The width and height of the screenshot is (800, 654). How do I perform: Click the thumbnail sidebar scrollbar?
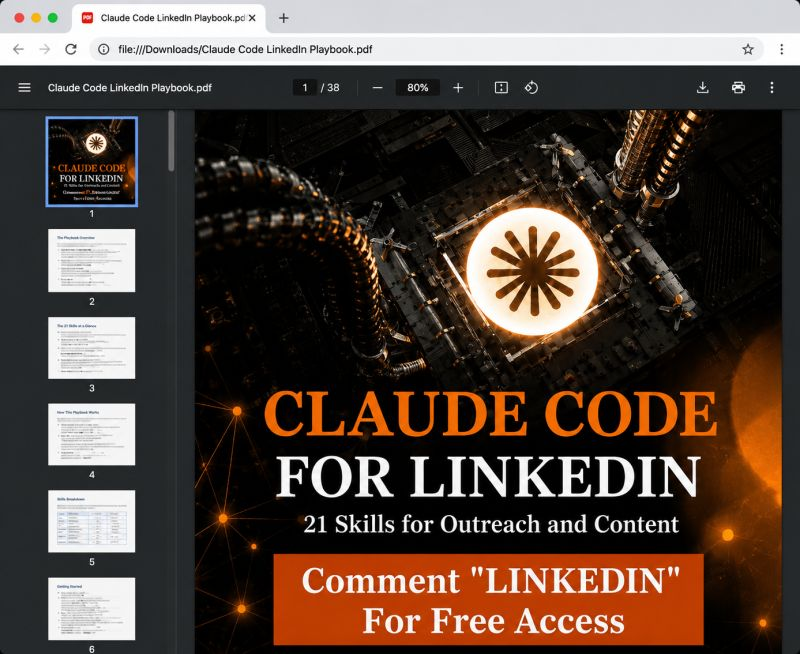pos(171,141)
